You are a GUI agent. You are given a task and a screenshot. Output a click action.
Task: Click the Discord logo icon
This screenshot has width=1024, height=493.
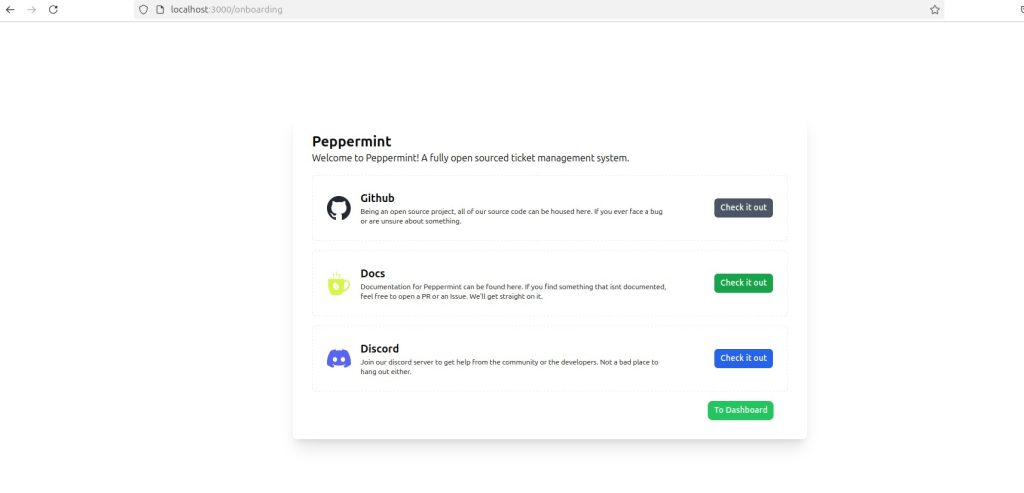[338, 358]
